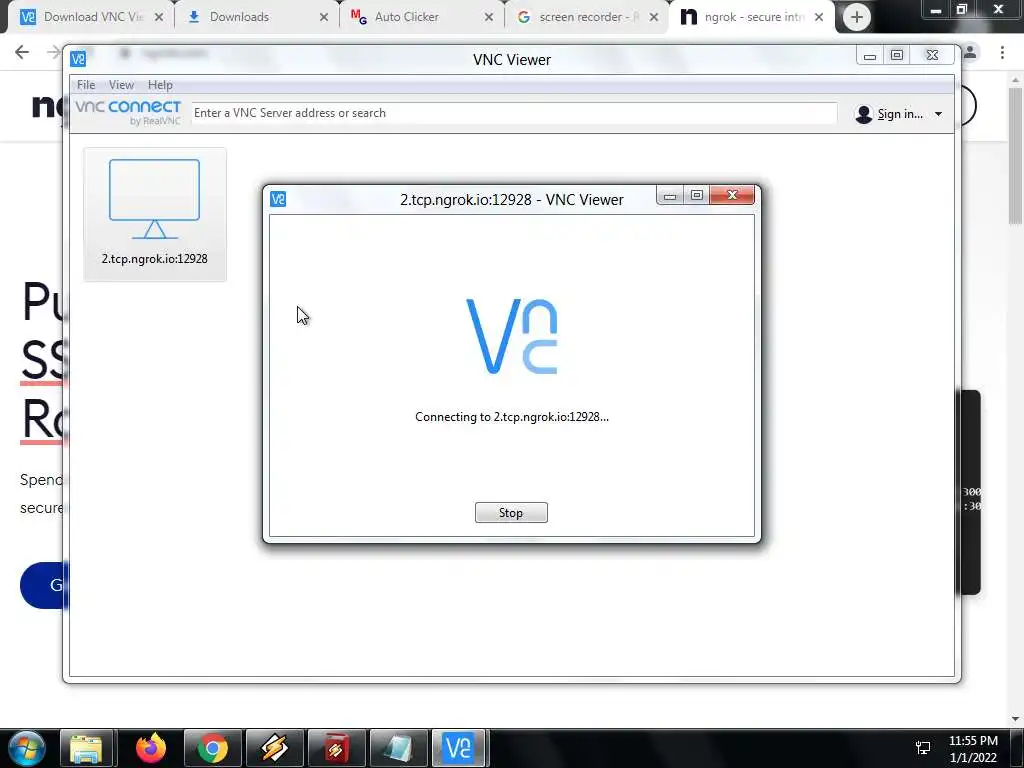The width and height of the screenshot is (1024, 768).
Task: Close the 2.tcp.ngrok.io connection dialog
Action: [x=732, y=195]
